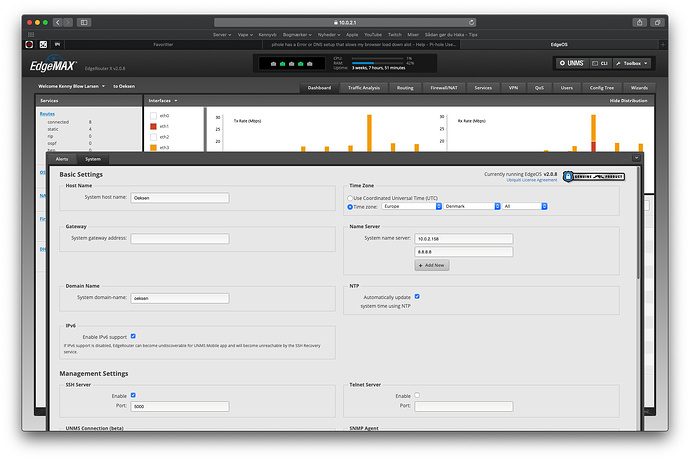Viewport: 690px width, 460px height.
Task: Click the red eth1 color swatch
Action: (153, 127)
